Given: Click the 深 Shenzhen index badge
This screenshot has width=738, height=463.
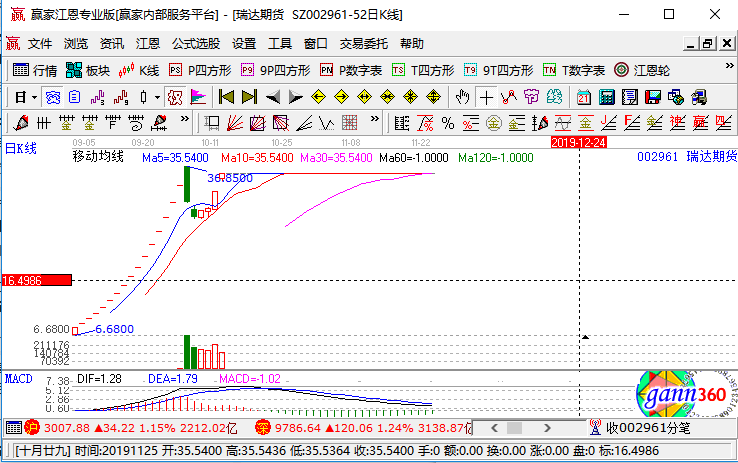Looking at the screenshot, I should pyautogui.click(x=263, y=427).
